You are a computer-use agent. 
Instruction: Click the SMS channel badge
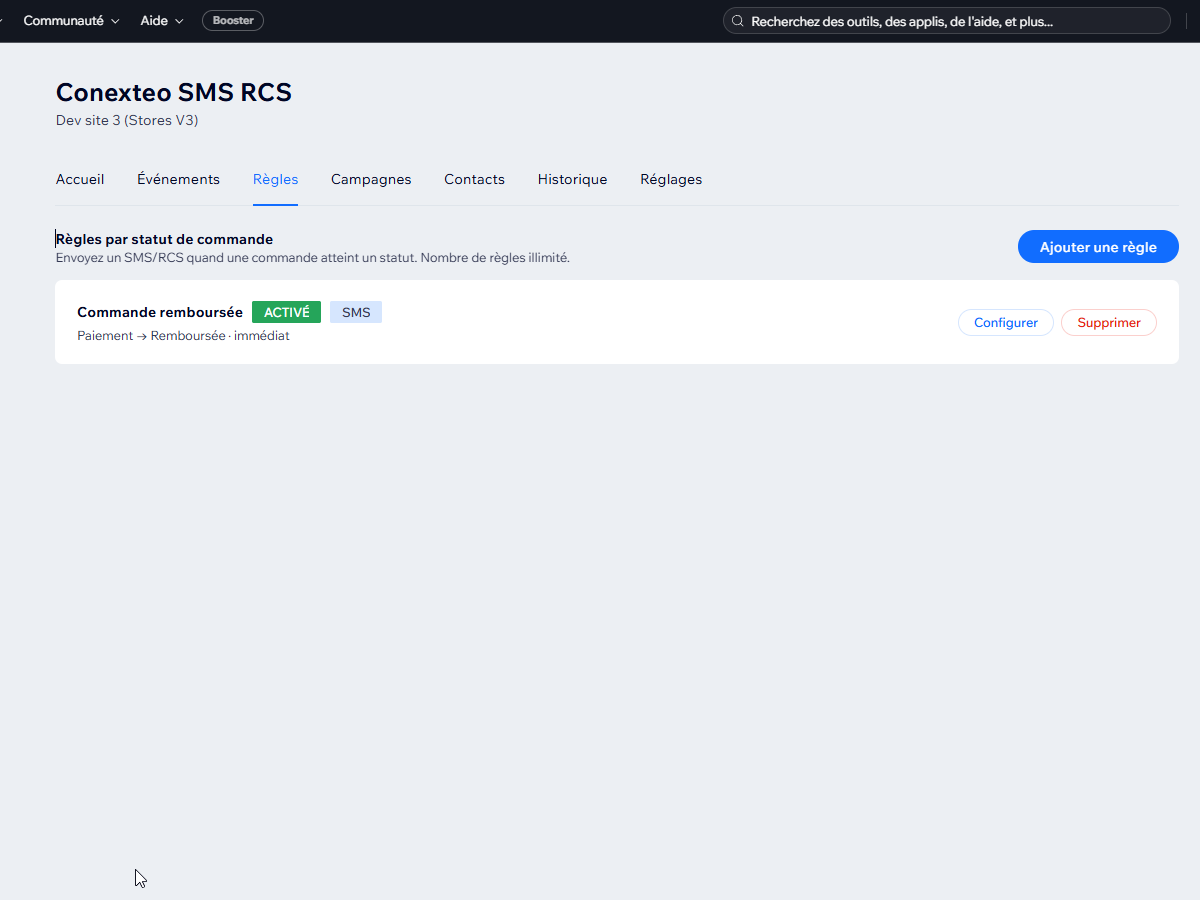[356, 312]
